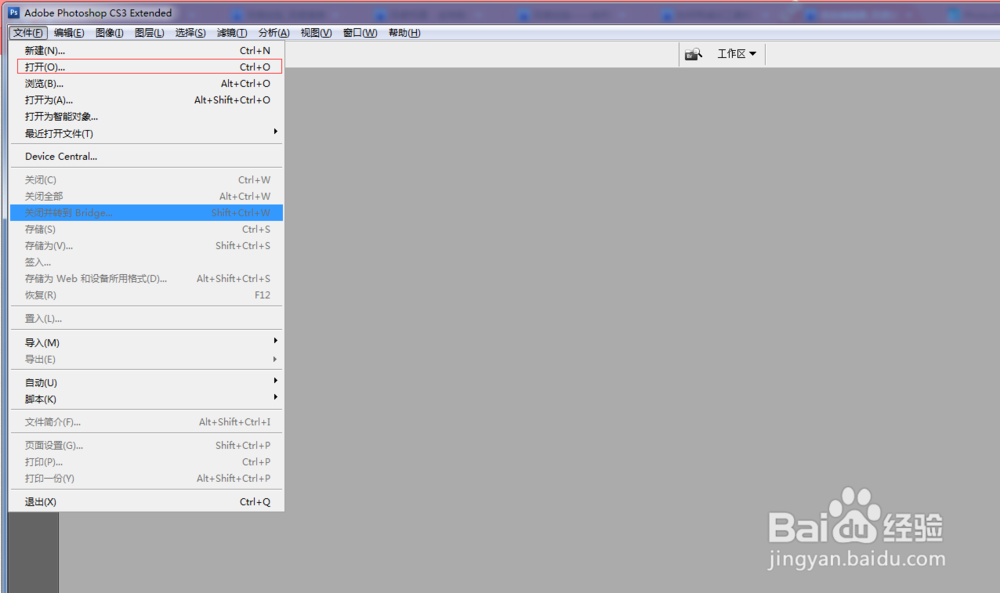Click the 签入... menu entry
This screenshot has width=1000, height=593.
(x=147, y=262)
